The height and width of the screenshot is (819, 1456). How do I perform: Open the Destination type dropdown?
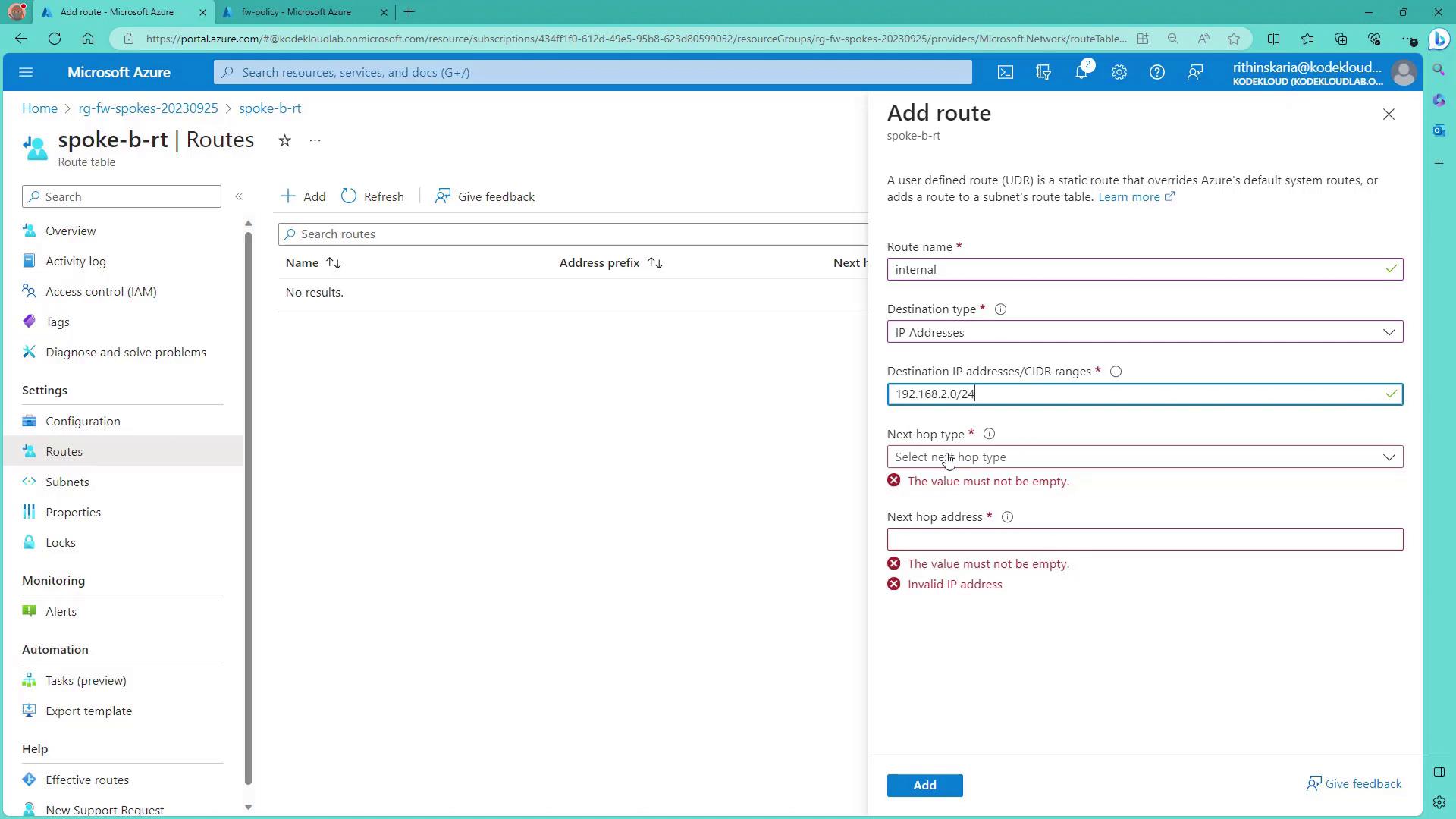point(1144,332)
